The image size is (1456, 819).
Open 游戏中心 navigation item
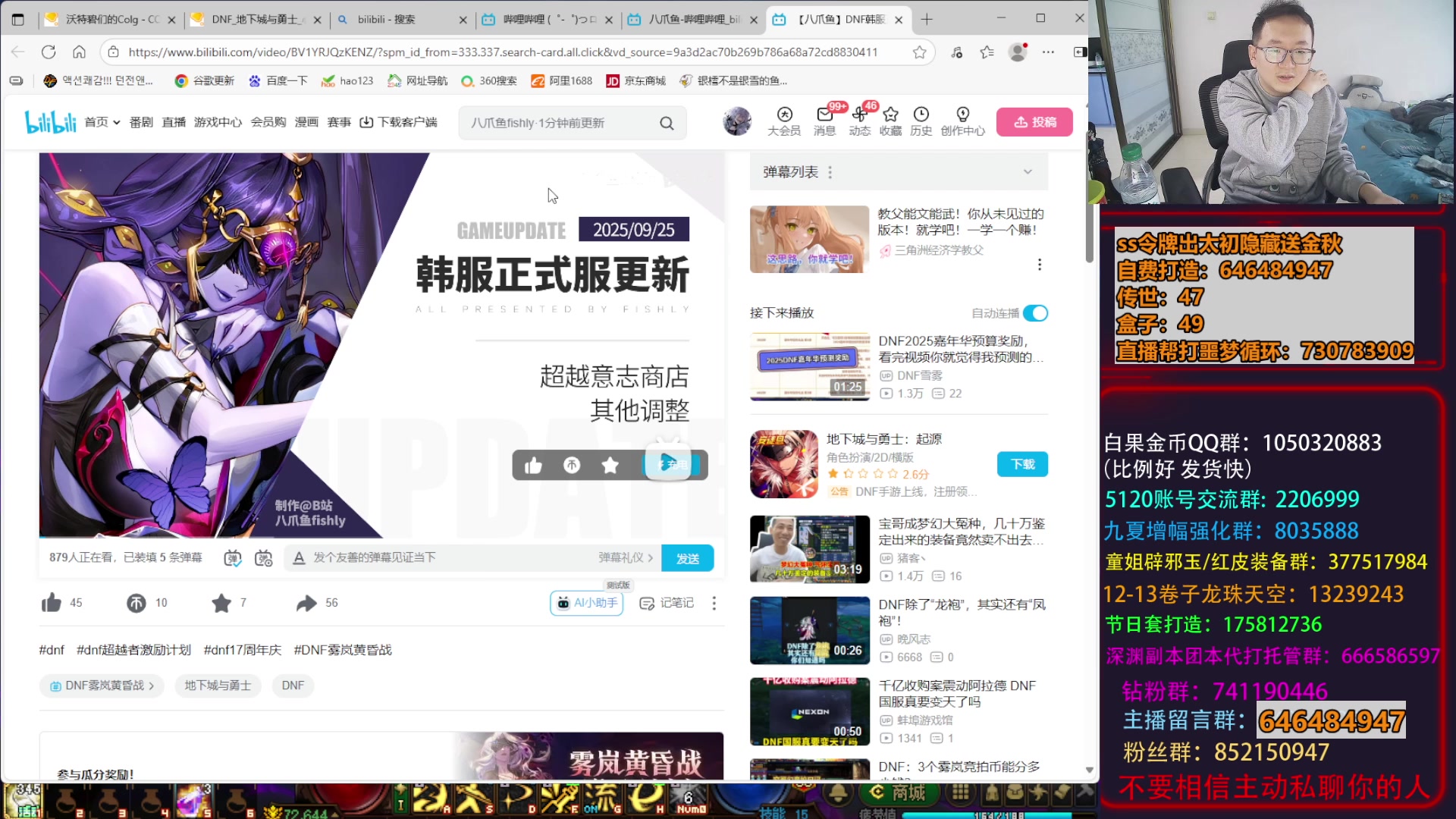[218, 122]
